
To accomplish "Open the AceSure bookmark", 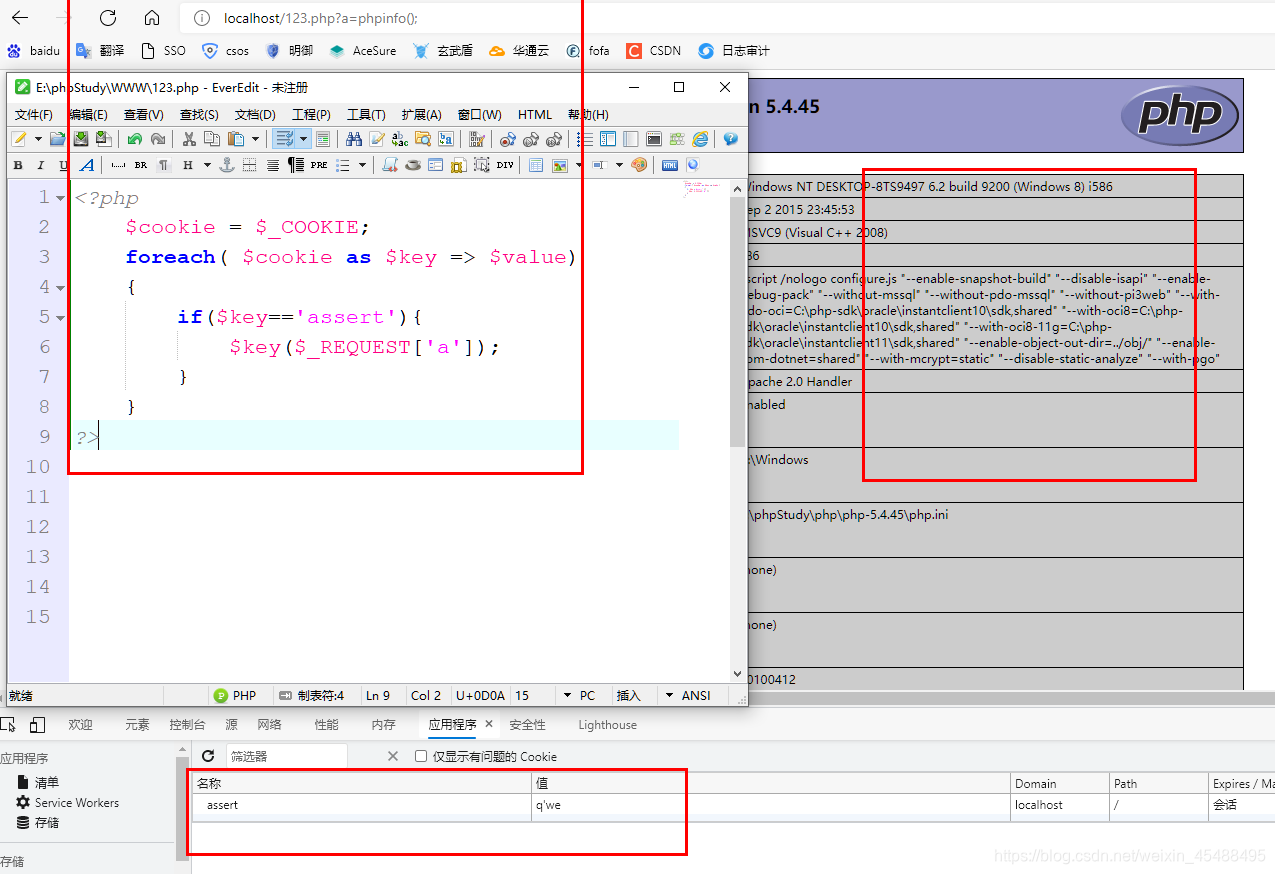I will tap(363, 50).
